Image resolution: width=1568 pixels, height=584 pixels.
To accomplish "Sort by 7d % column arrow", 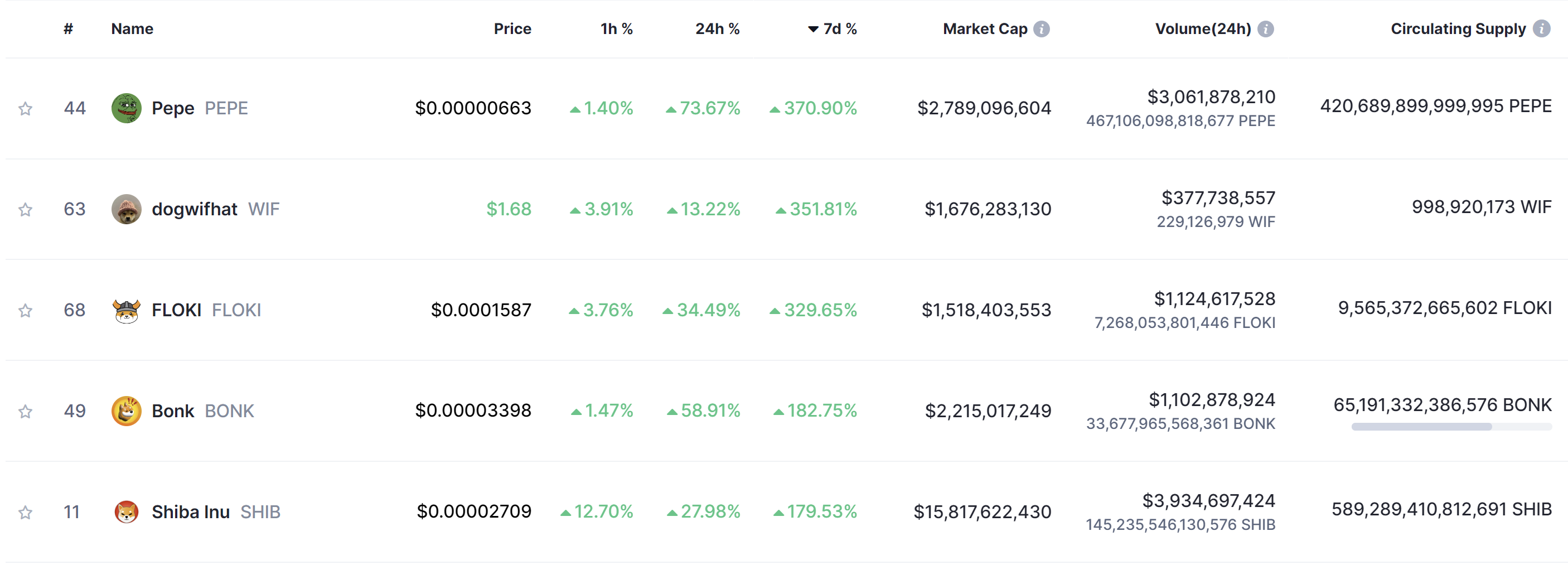I will (x=813, y=29).
